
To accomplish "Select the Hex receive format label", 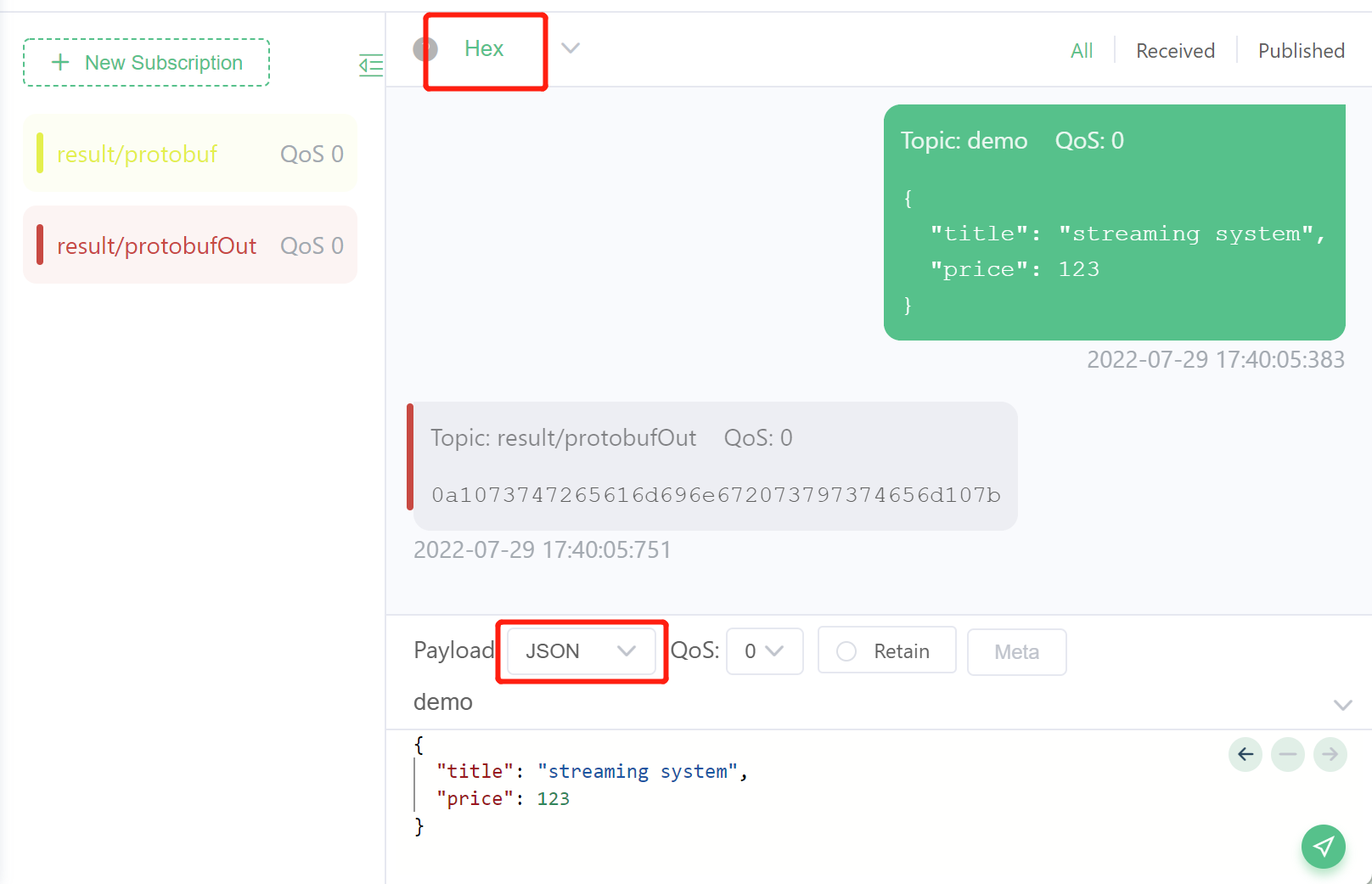I will [484, 48].
